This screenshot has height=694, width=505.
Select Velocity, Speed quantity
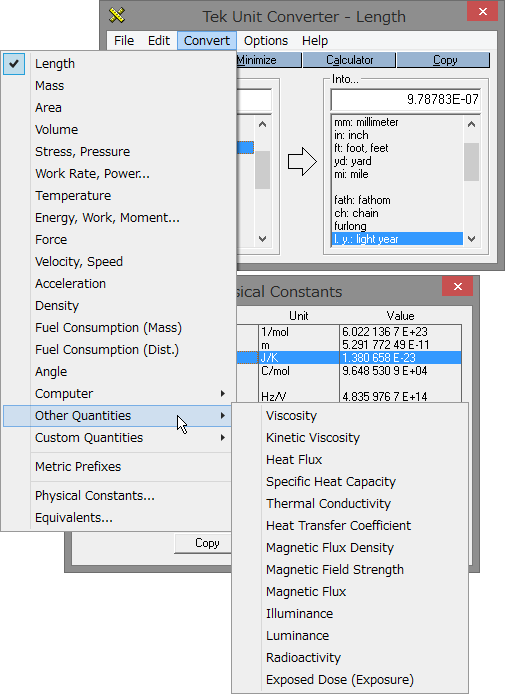(x=118, y=262)
